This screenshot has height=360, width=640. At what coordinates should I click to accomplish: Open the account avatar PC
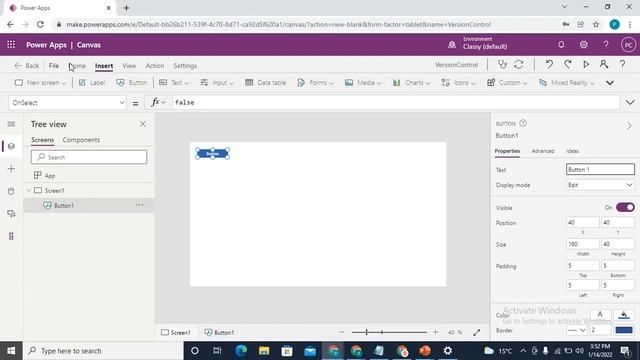628,44
